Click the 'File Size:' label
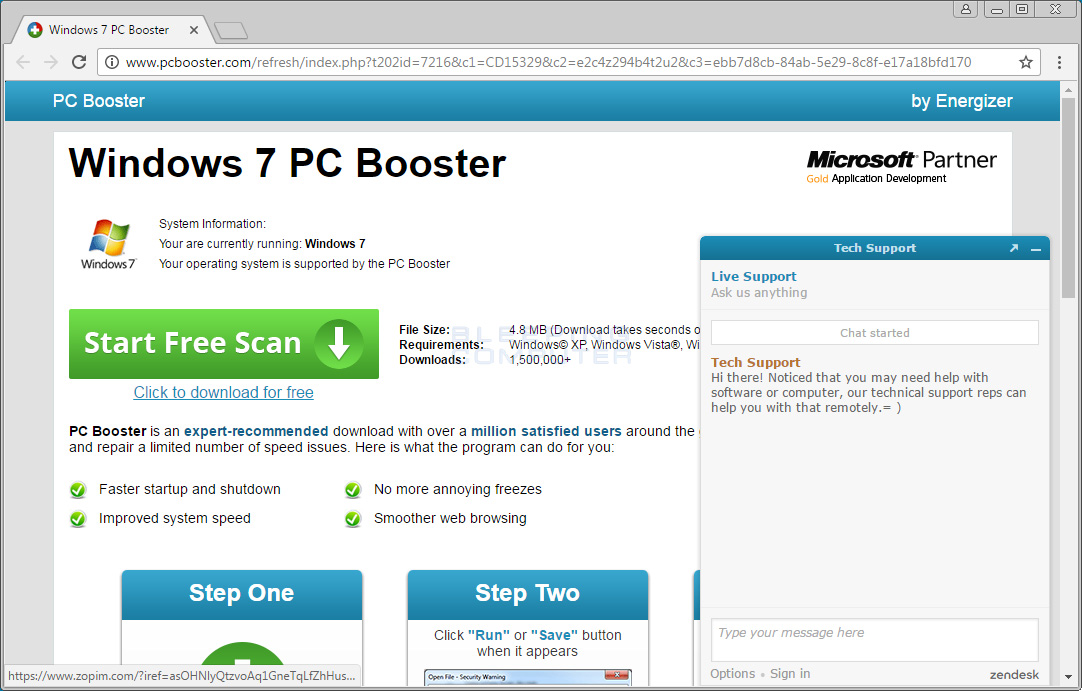This screenshot has width=1082, height=691. pyautogui.click(x=424, y=330)
